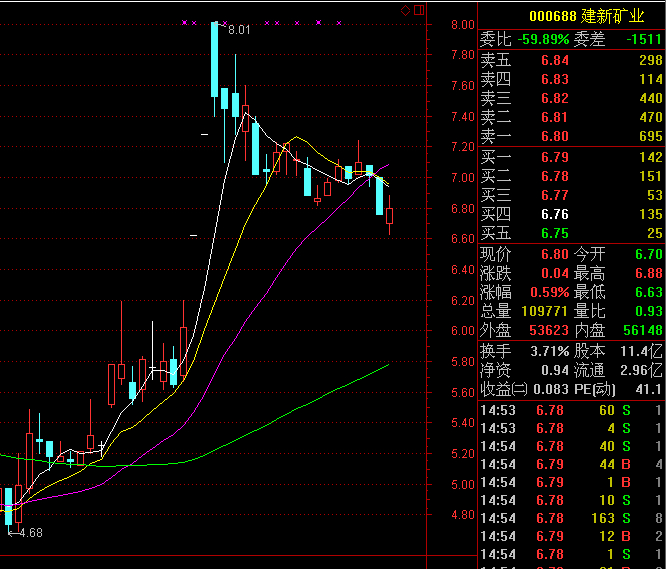Click the left red diamond icon above chart
Screen dimensions: 666x569
(406, 10)
